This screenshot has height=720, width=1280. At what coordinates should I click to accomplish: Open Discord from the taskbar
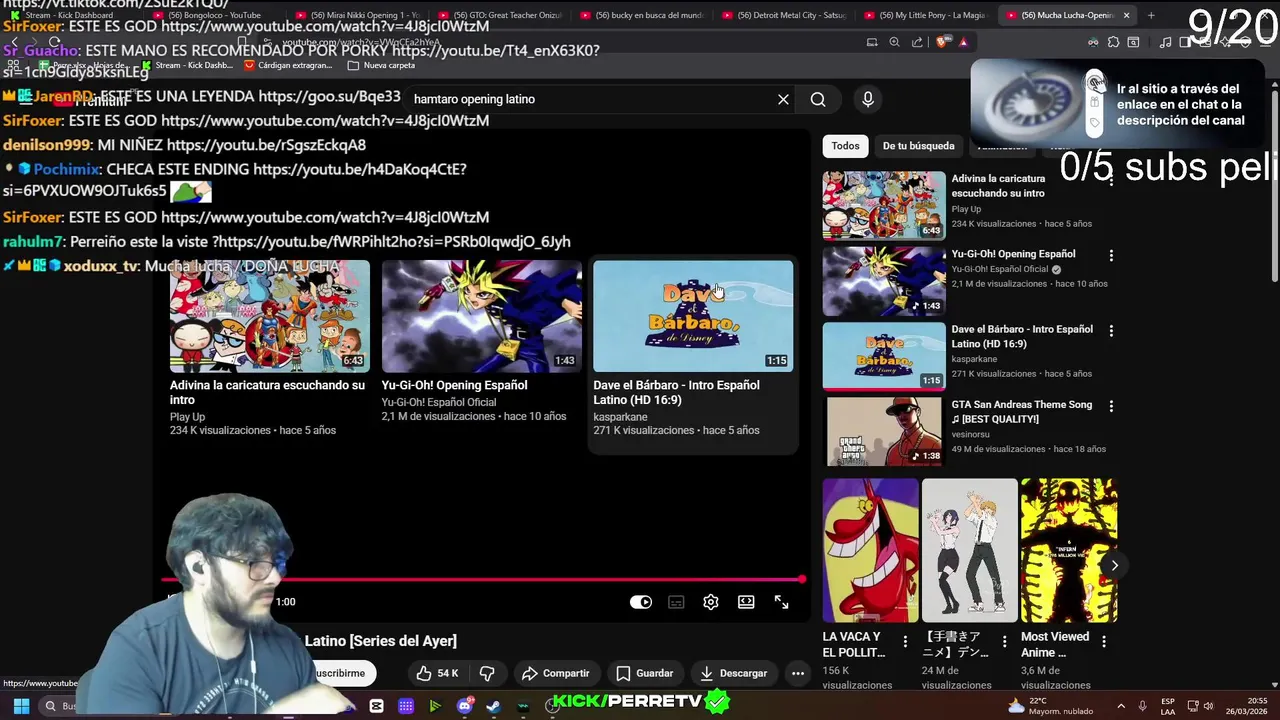(x=464, y=706)
